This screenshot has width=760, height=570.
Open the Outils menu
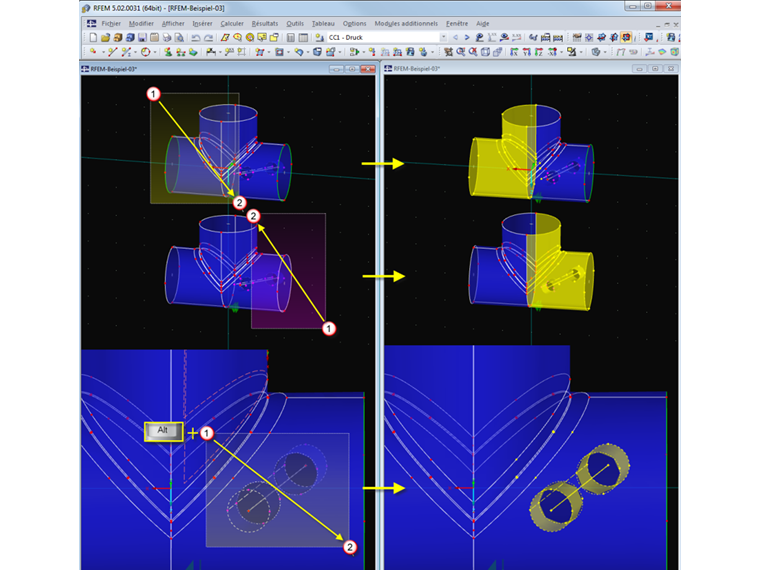point(295,23)
